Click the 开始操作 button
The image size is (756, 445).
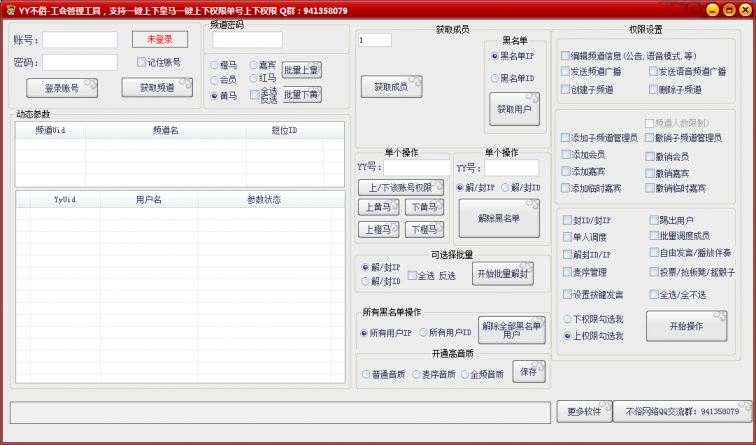click(x=687, y=326)
